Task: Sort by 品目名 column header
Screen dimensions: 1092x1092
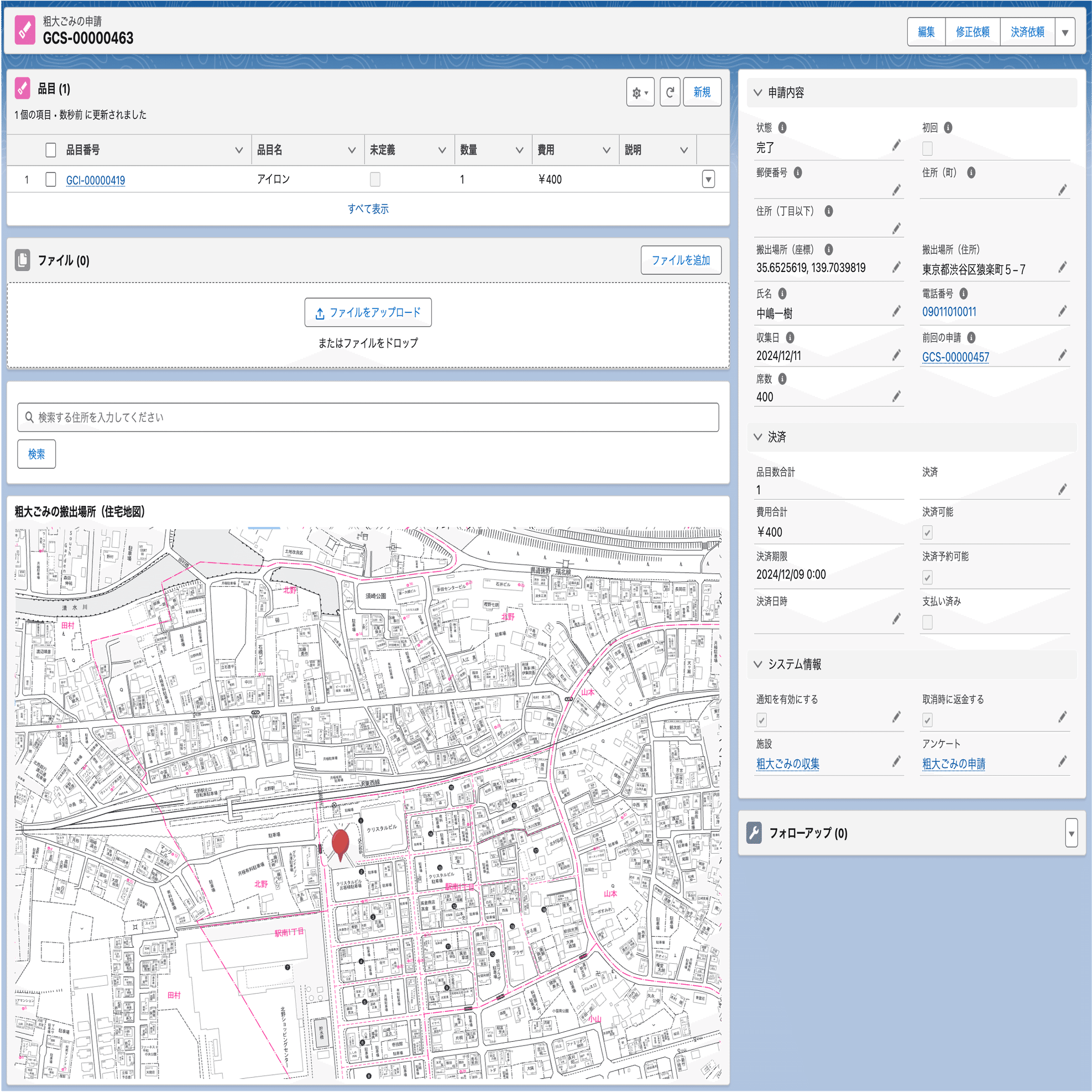Action: (x=270, y=150)
